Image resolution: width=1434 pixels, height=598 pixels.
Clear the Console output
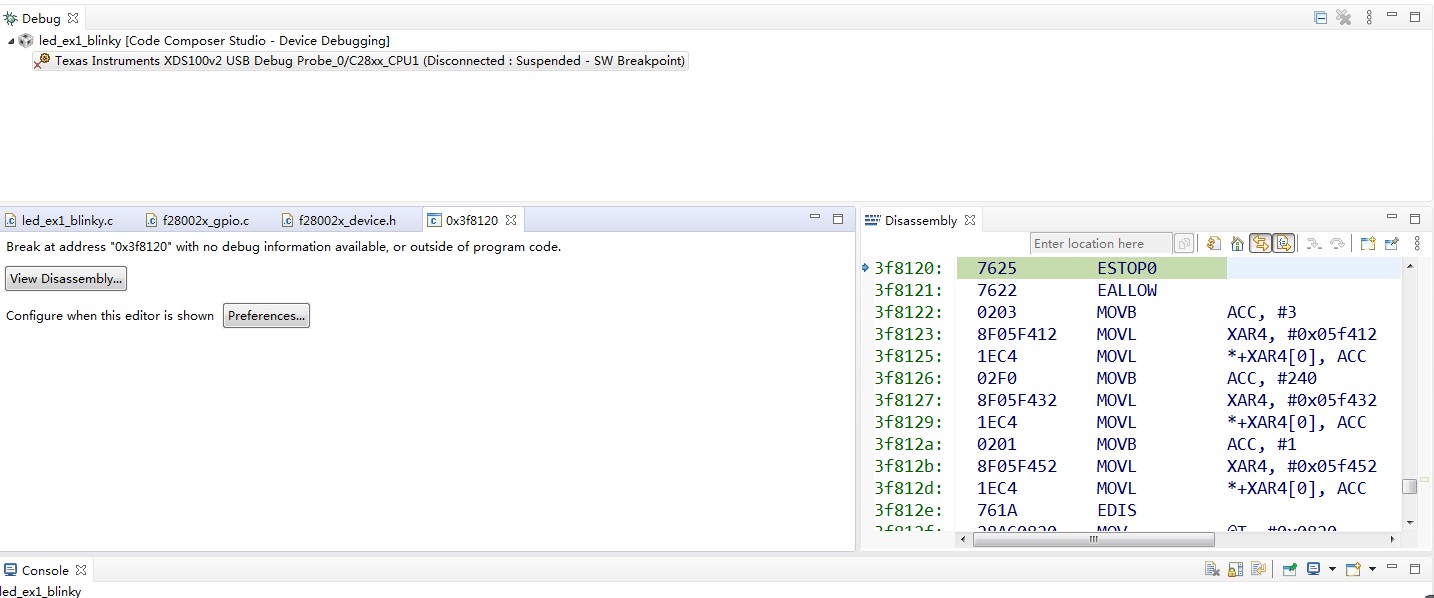point(1212,570)
